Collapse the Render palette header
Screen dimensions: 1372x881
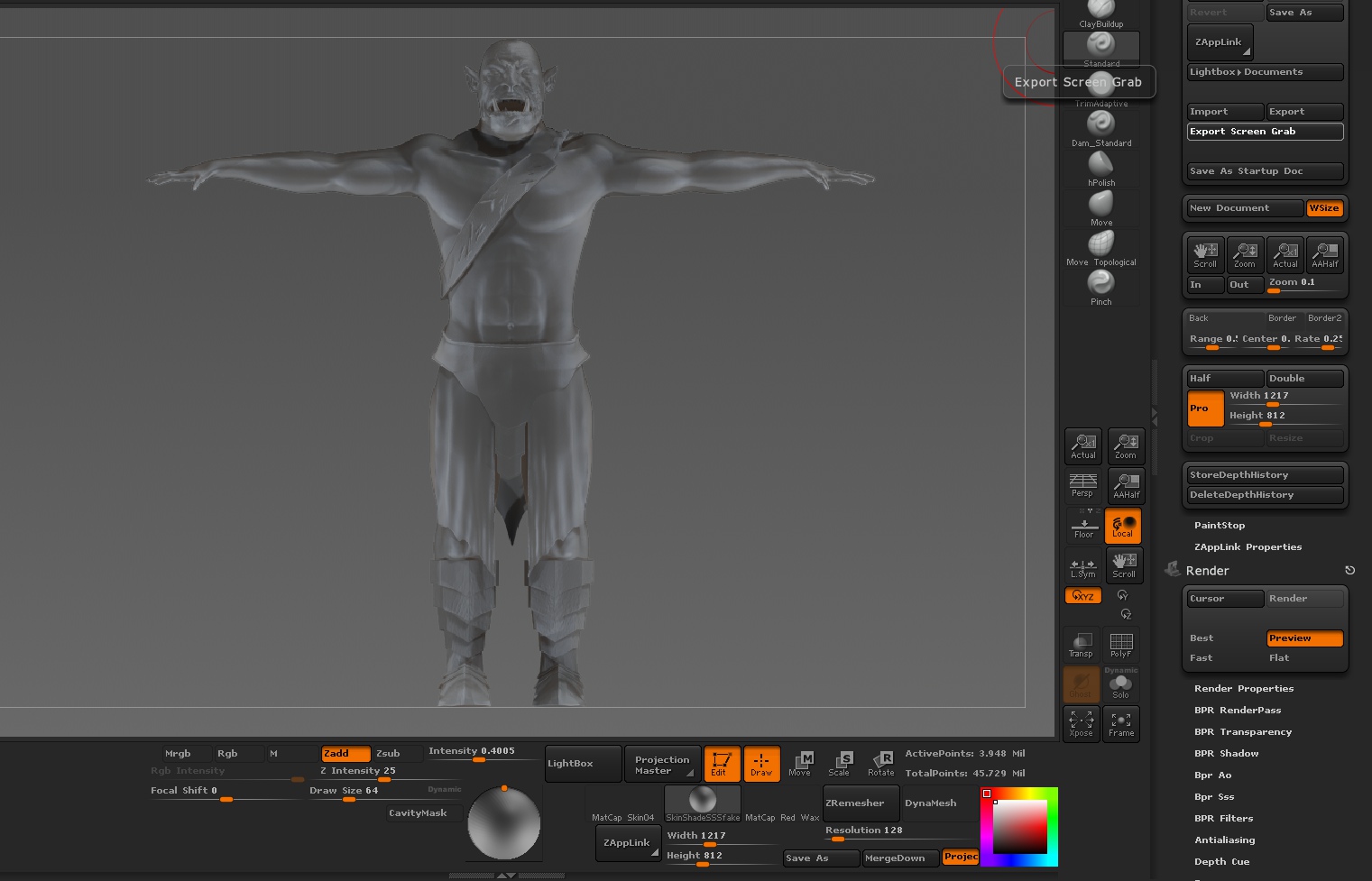click(1208, 571)
